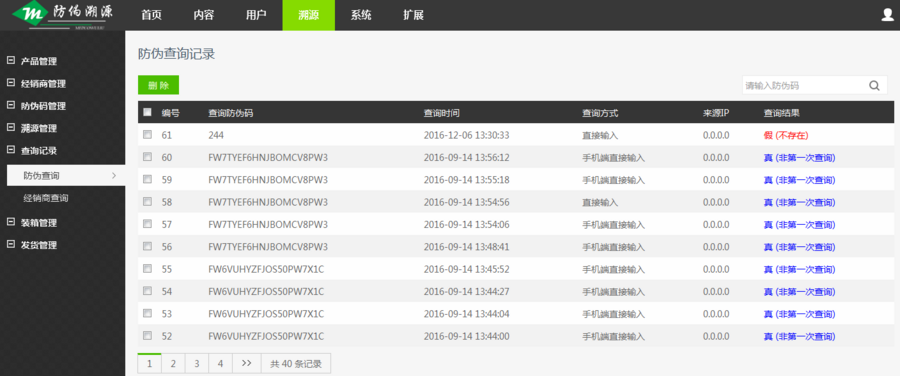Click timestamp 2016-09-14 13:54:56
The image size is (900, 376).
click(x=467, y=202)
